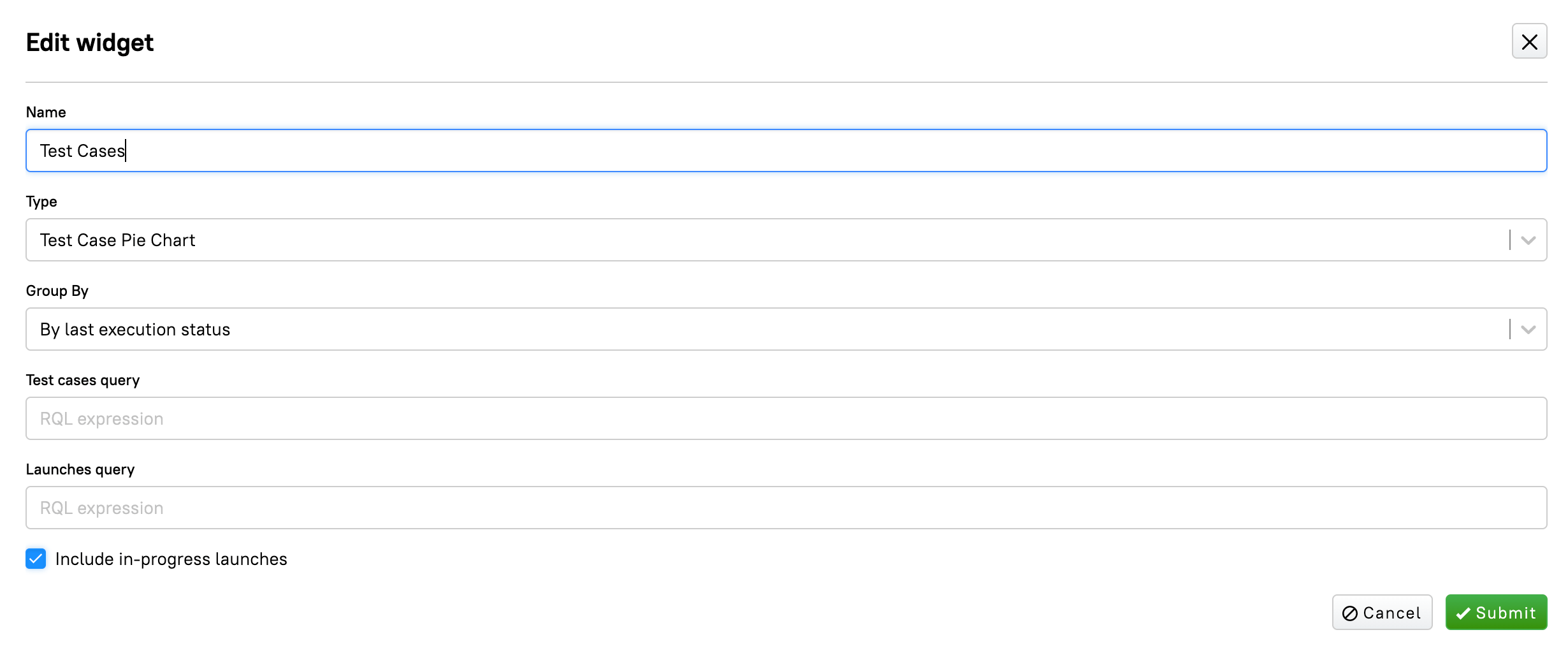Image resolution: width=1568 pixels, height=653 pixels.
Task: Click the "Include in-progress launches" label text
Action: tap(171, 559)
